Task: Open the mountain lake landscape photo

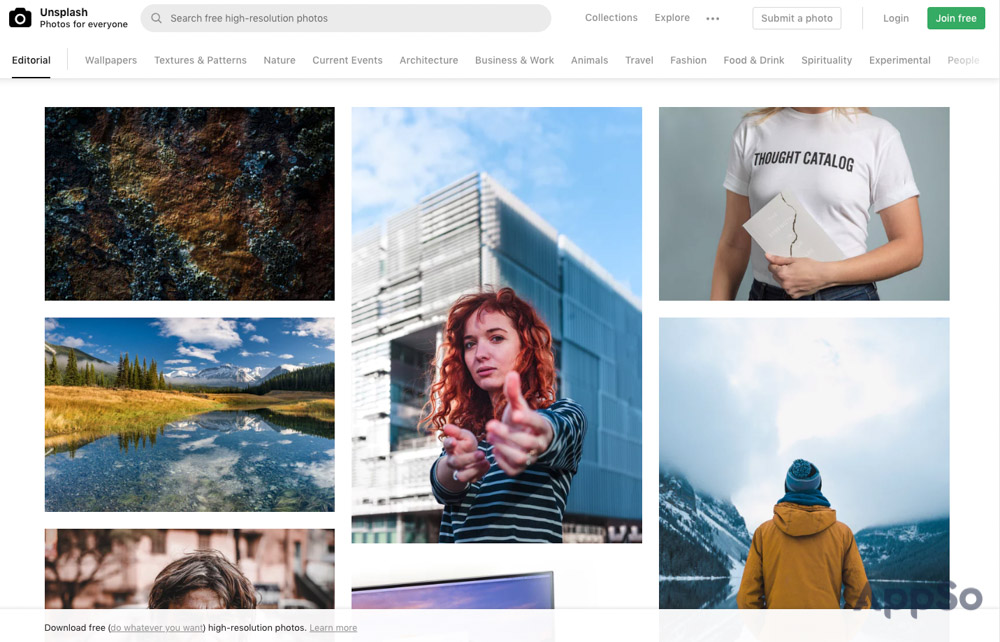Action: [189, 414]
